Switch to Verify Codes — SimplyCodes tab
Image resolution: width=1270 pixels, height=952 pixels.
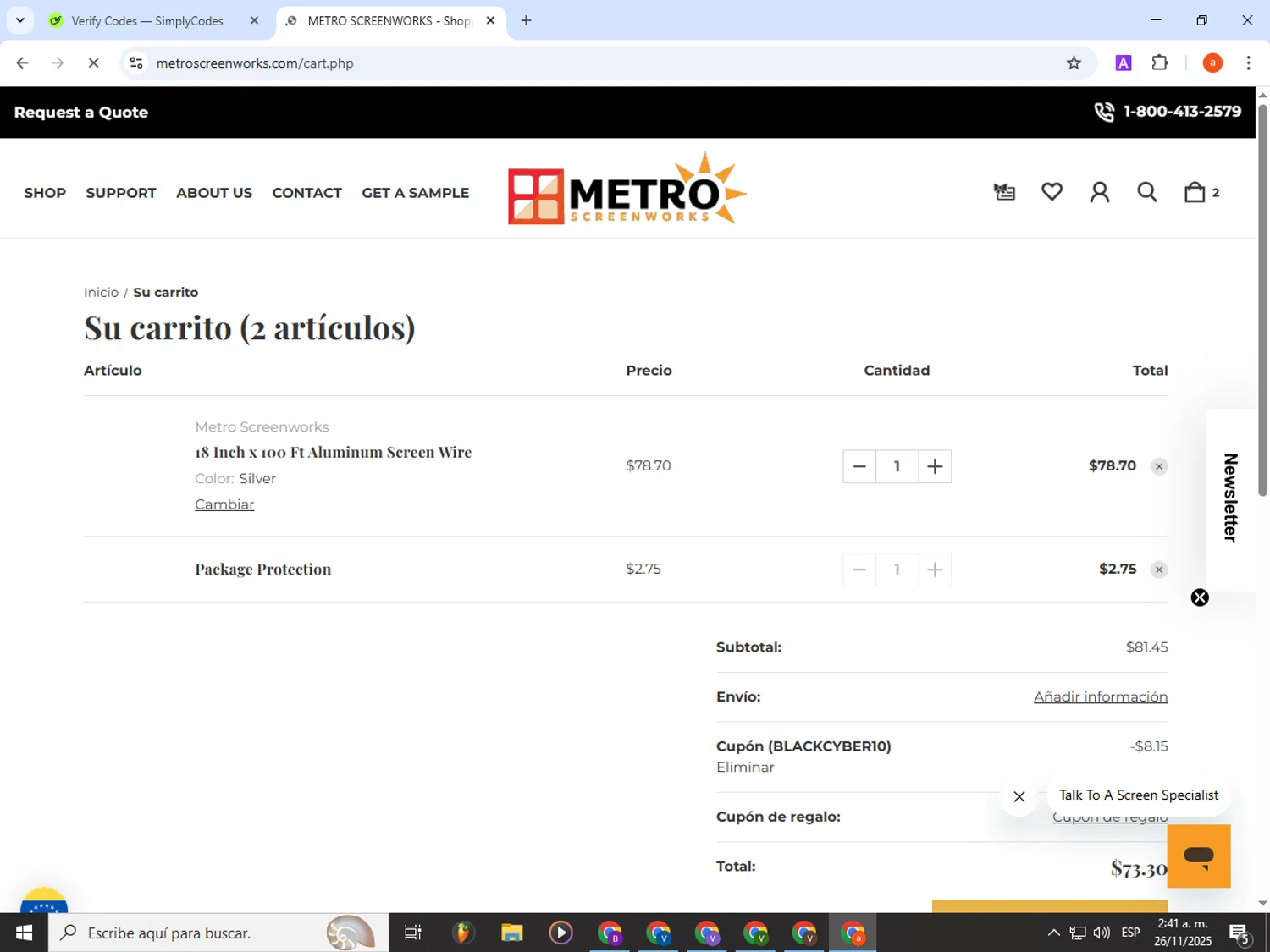click(147, 20)
